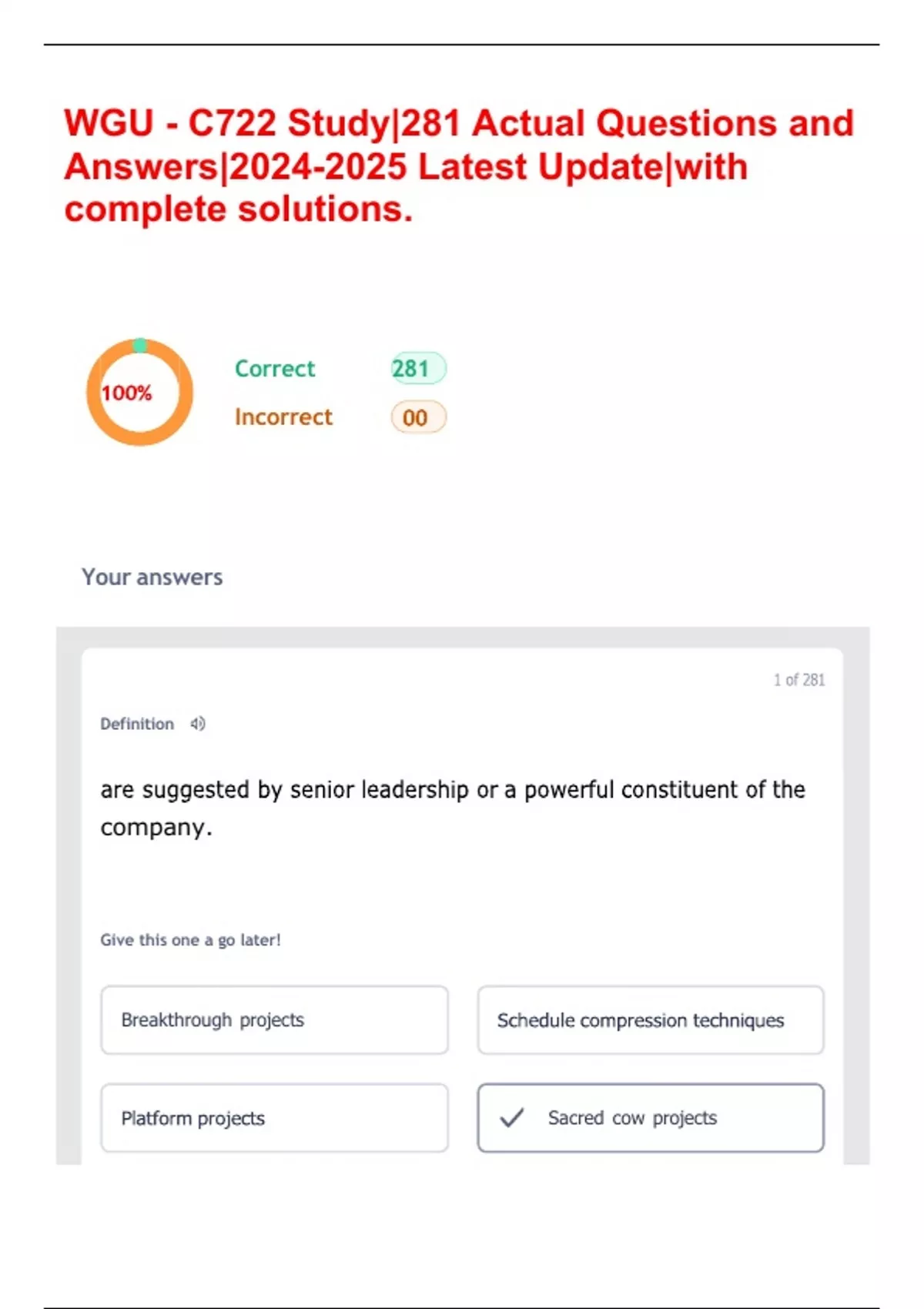Choose the Schedule compression techniques option
Viewport: 924px width, 1309px height.
coord(651,1020)
